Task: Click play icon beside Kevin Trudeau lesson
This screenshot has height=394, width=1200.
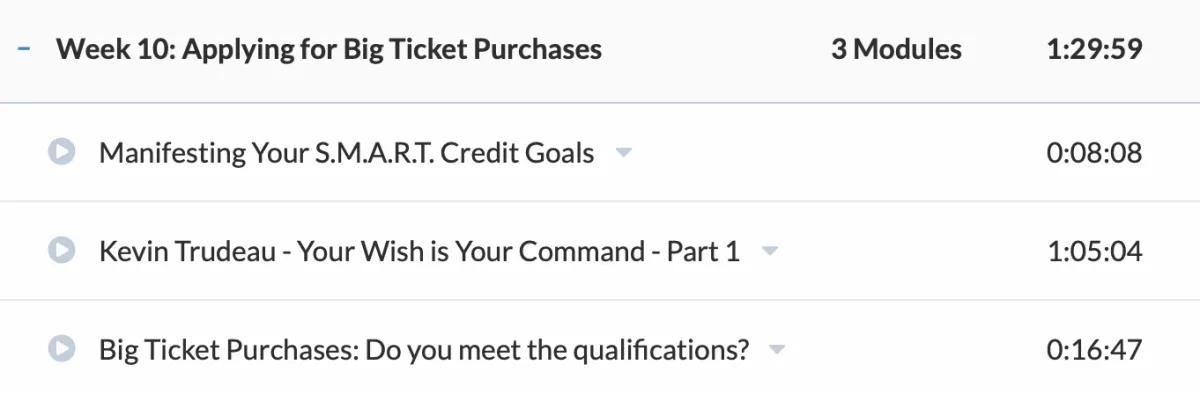Action: click(62, 250)
